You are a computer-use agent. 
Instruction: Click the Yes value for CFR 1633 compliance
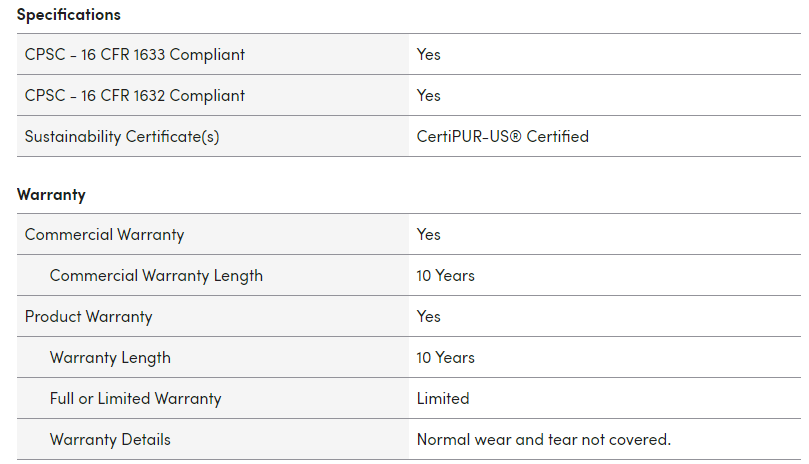coord(429,55)
